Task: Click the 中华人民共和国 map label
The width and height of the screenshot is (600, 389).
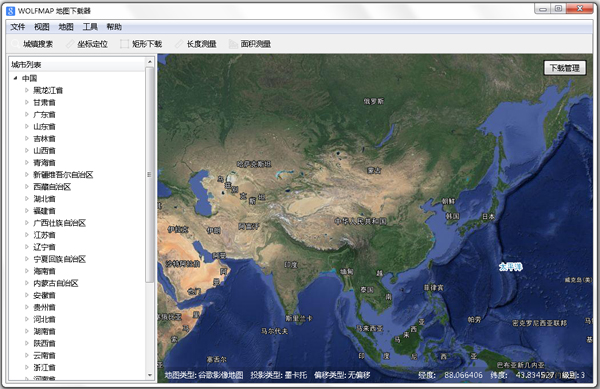Action: click(x=360, y=221)
